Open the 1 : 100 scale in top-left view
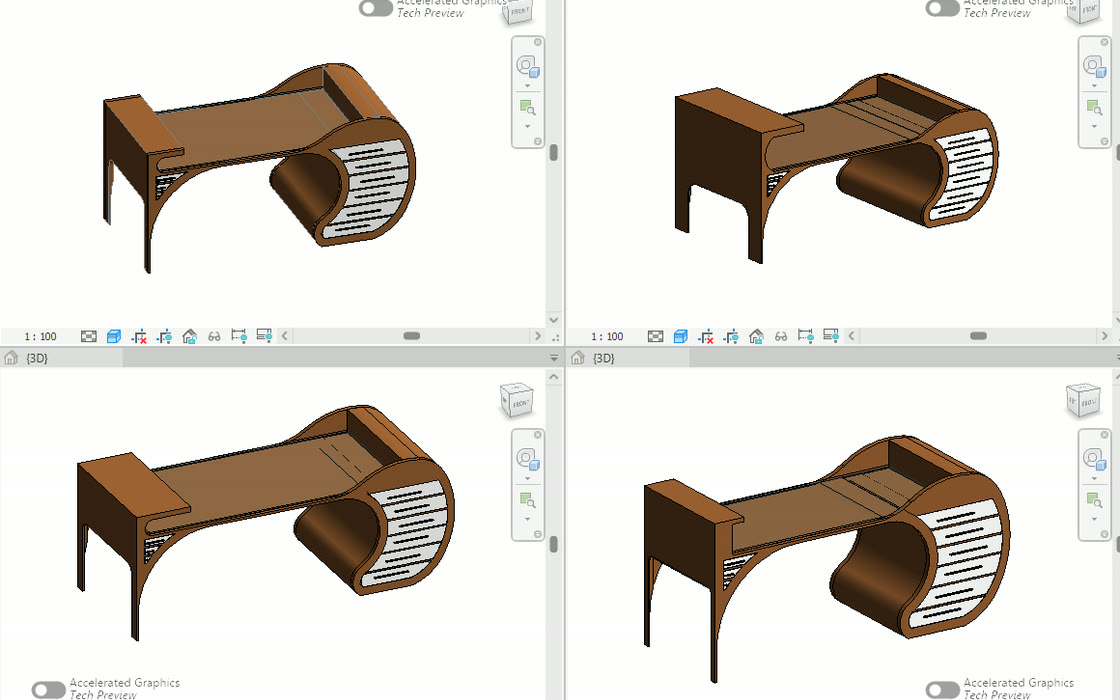This screenshot has height=700, width=1120. click(40, 336)
